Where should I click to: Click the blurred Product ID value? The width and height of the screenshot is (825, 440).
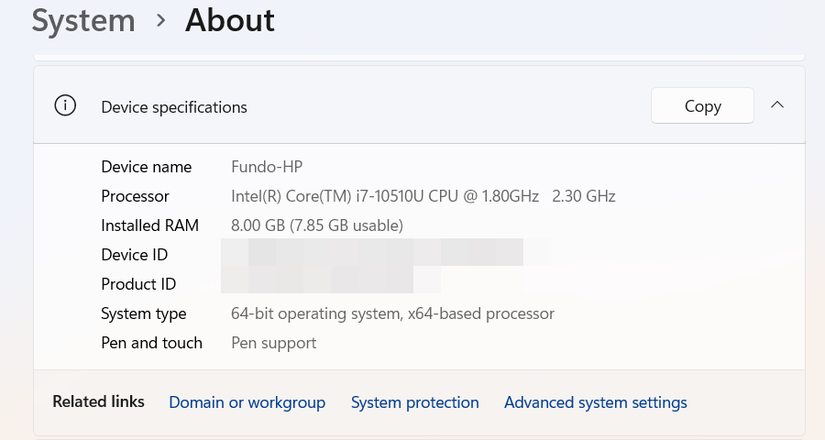[318, 283]
